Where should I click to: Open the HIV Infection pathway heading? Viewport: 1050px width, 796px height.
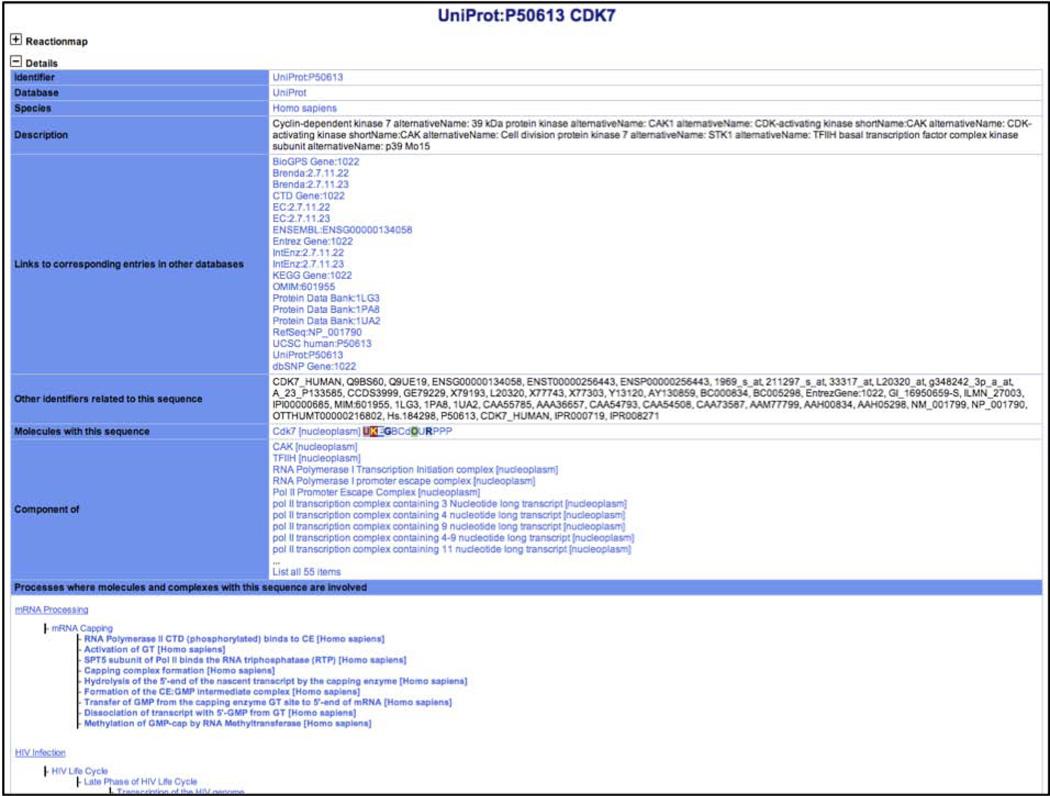40,752
